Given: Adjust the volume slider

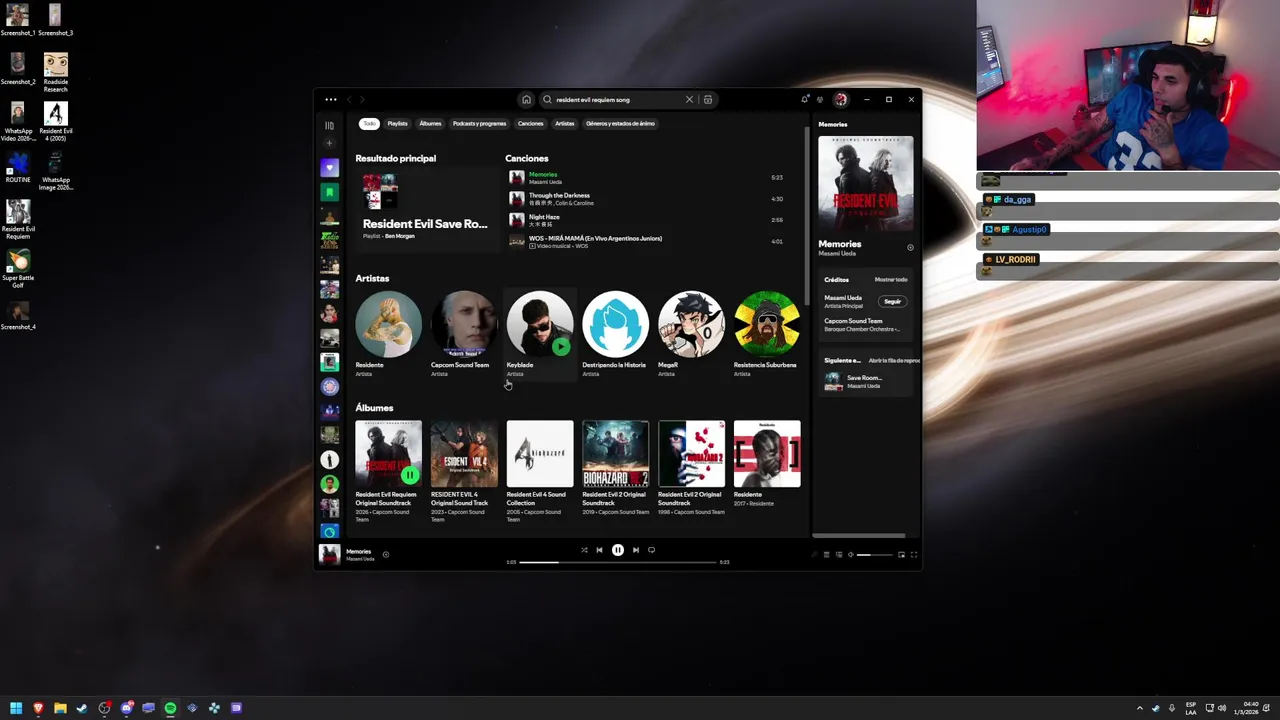Looking at the screenshot, I should pyautogui.click(x=875, y=554).
